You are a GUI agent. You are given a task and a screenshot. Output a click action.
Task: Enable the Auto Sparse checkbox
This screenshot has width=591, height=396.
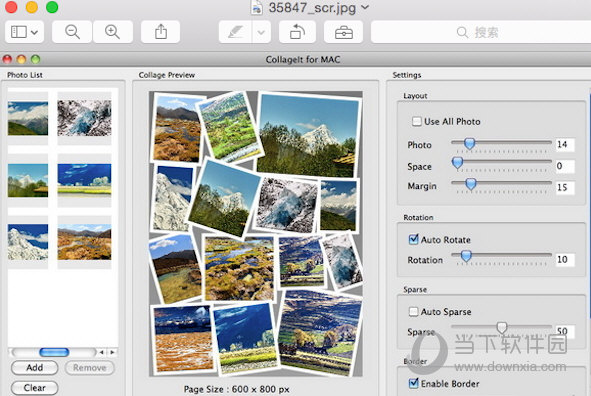coord(413,312)
